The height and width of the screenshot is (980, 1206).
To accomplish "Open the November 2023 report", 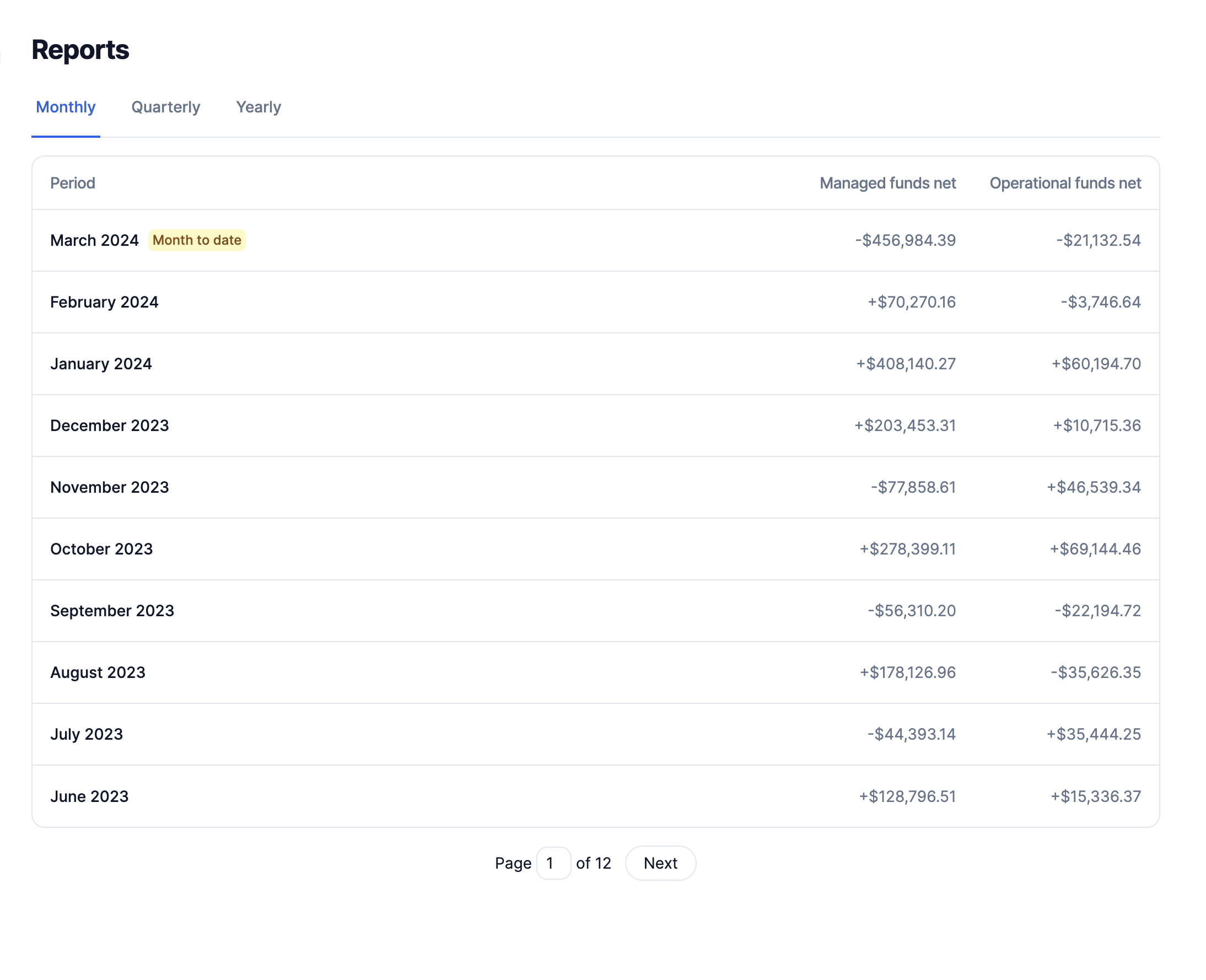I will (110, 487).
